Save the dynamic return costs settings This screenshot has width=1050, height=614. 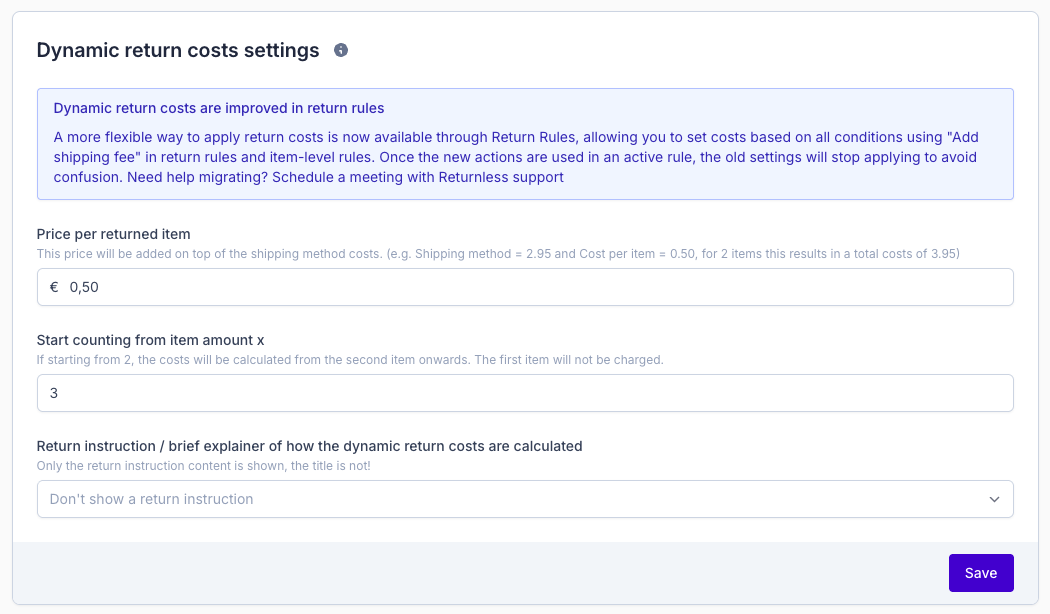coord(980,573)
